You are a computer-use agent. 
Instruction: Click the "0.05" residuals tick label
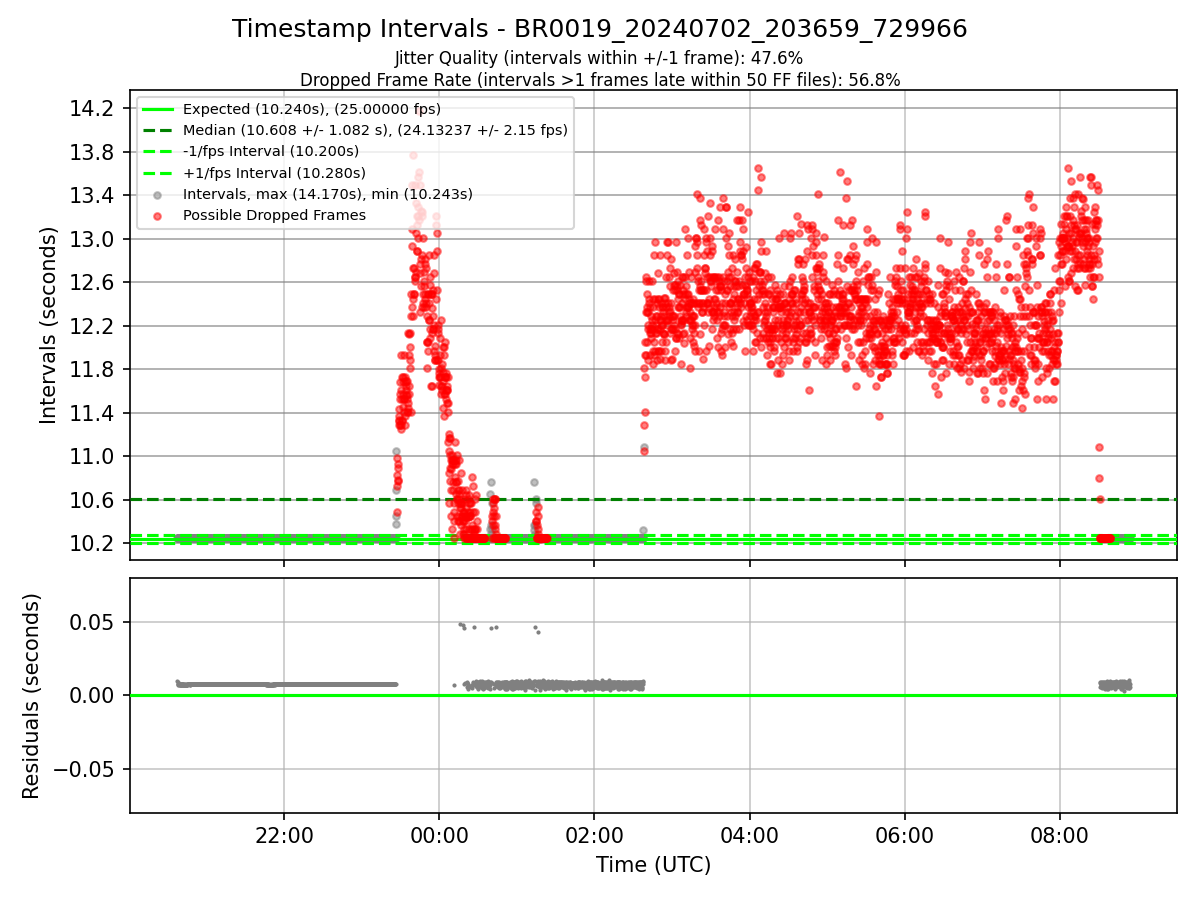(93, 622)
